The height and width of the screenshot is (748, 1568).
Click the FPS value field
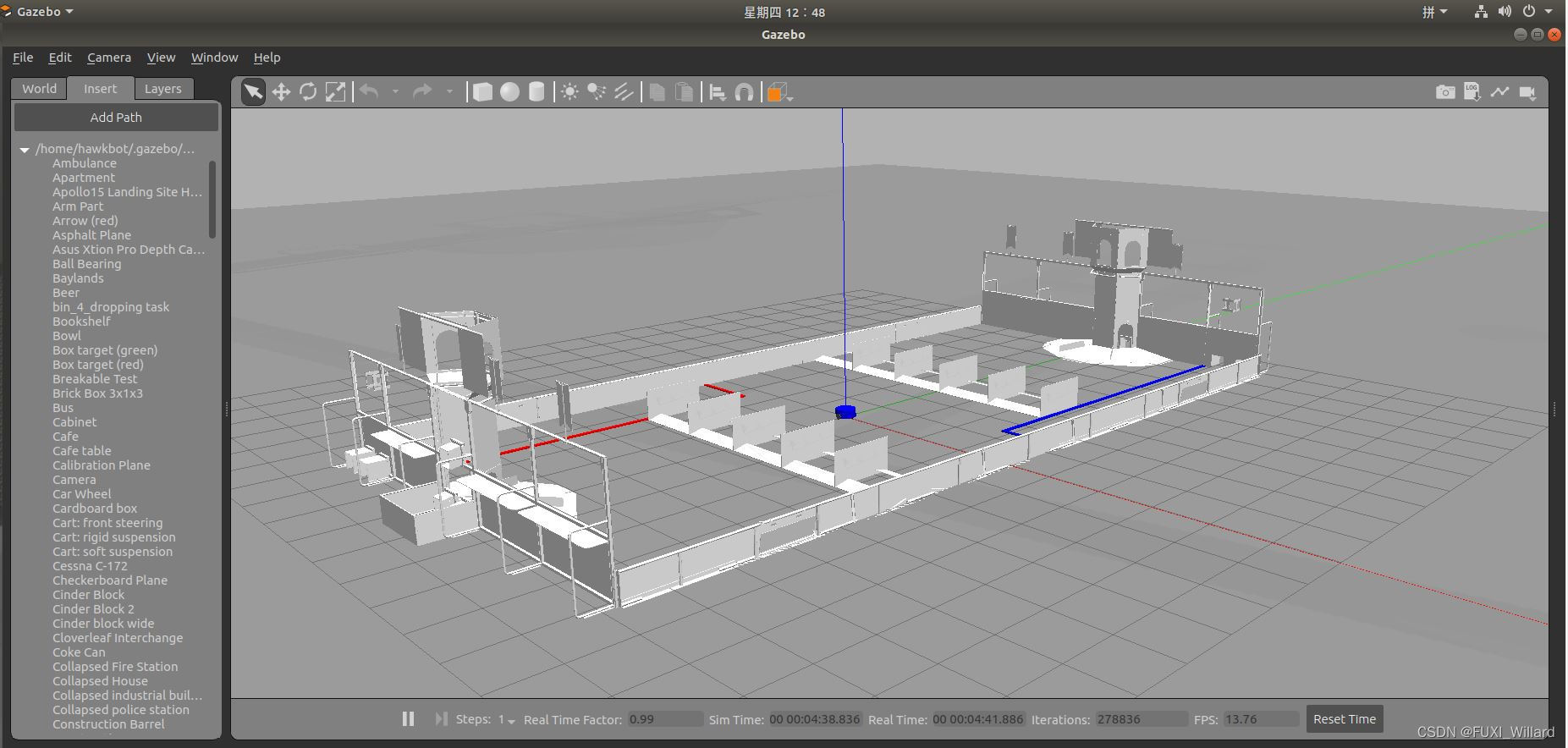[1261, 719]
